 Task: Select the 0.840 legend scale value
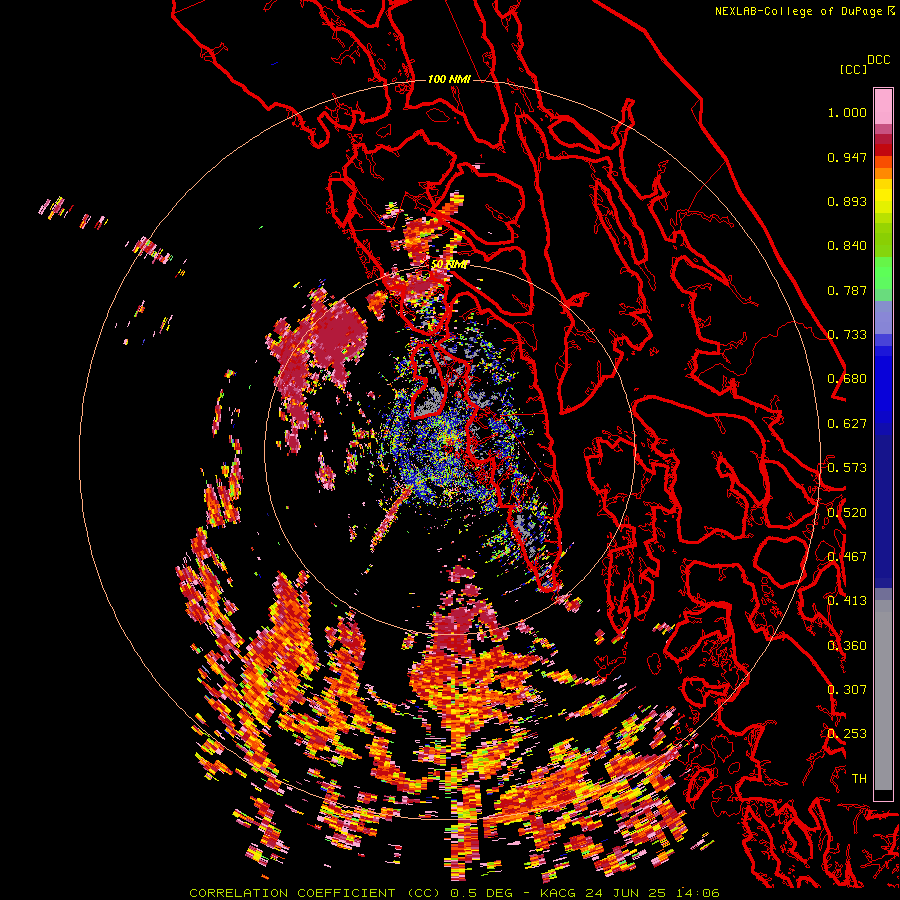click(847, 246)
